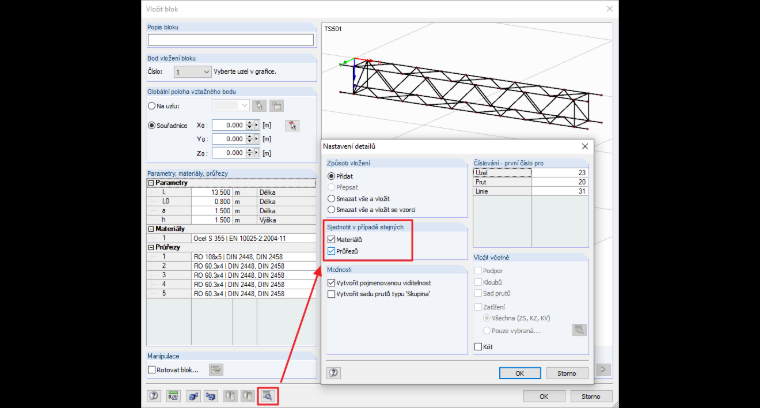Click the next arrow button under the preview
This screenshot has height=408, width=760.
(x=603, y=369)
